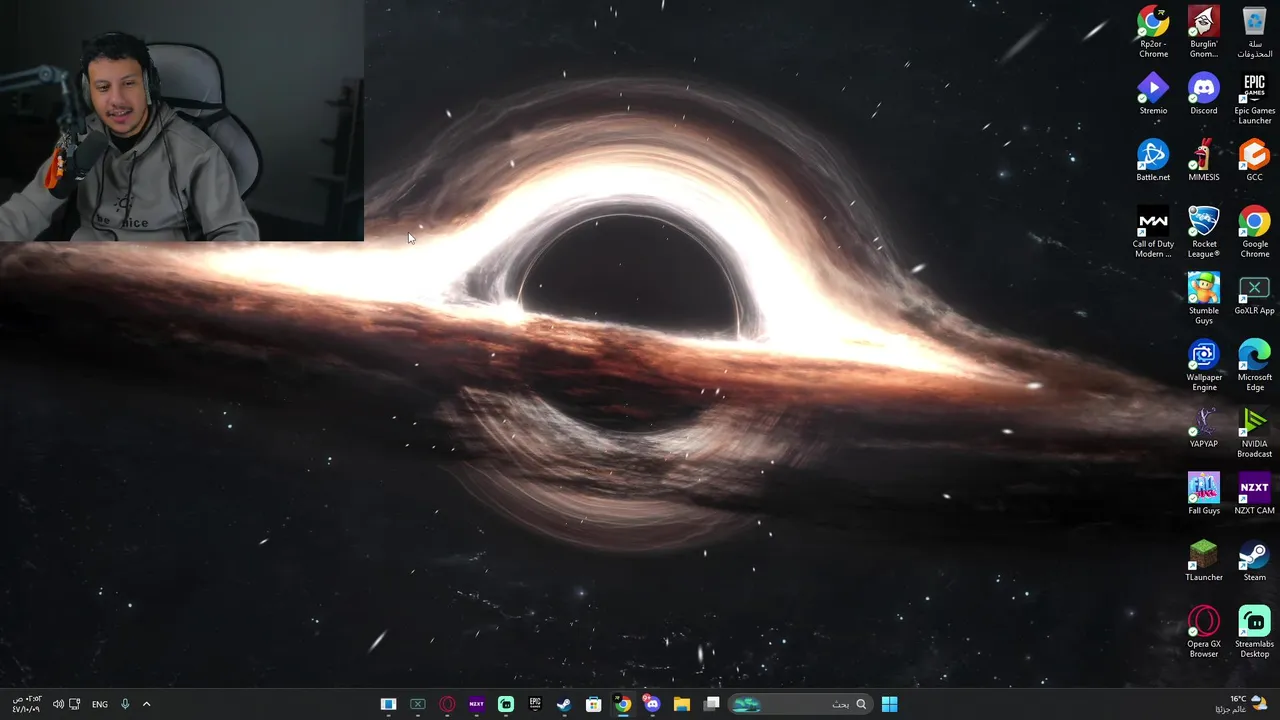Select the Fall Guys desktop icon

tap(1204, 494)
